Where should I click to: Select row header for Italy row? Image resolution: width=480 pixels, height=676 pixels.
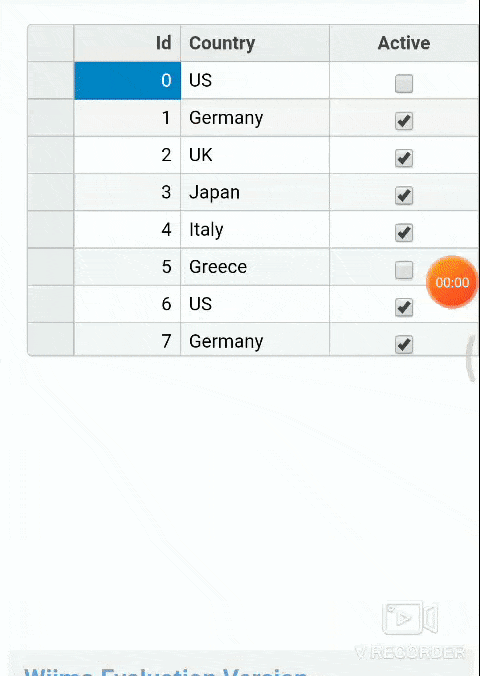point(51,229)
